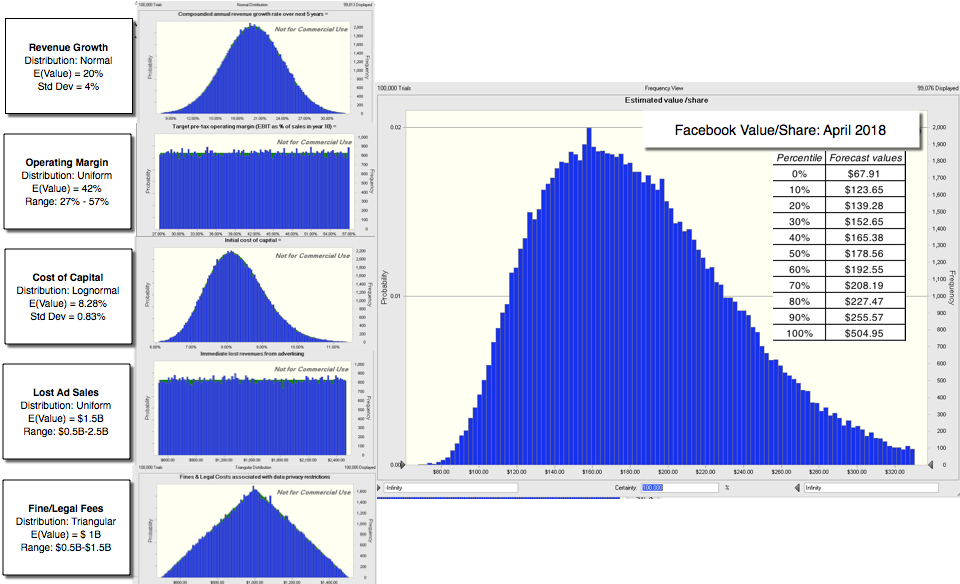
Task: Click '99,076 Displayed' in the forecast chart header
Action: 937,89
